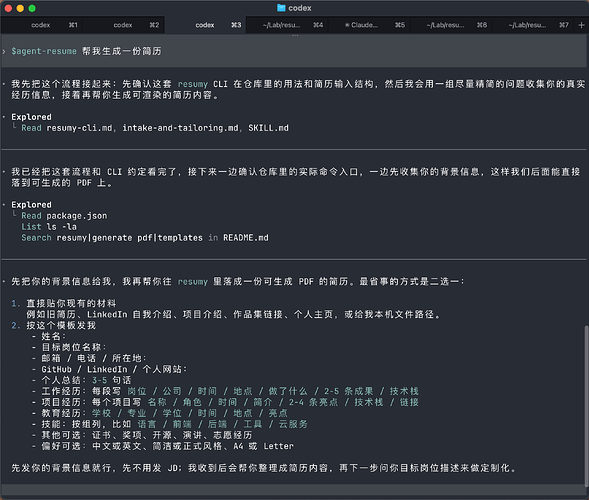Open the Claude tab labeled ⌘5
The height and width of the screenshot is (500, 589).
click(369, 25)
